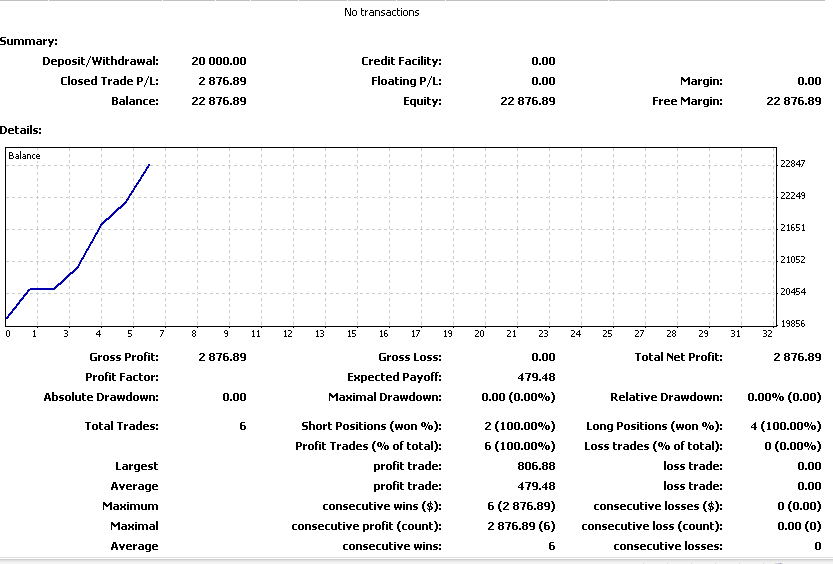Viewport: 833px width, 564px height.
Task: Click the 22249 y-axis label
Action: click(x=793, y=195)
